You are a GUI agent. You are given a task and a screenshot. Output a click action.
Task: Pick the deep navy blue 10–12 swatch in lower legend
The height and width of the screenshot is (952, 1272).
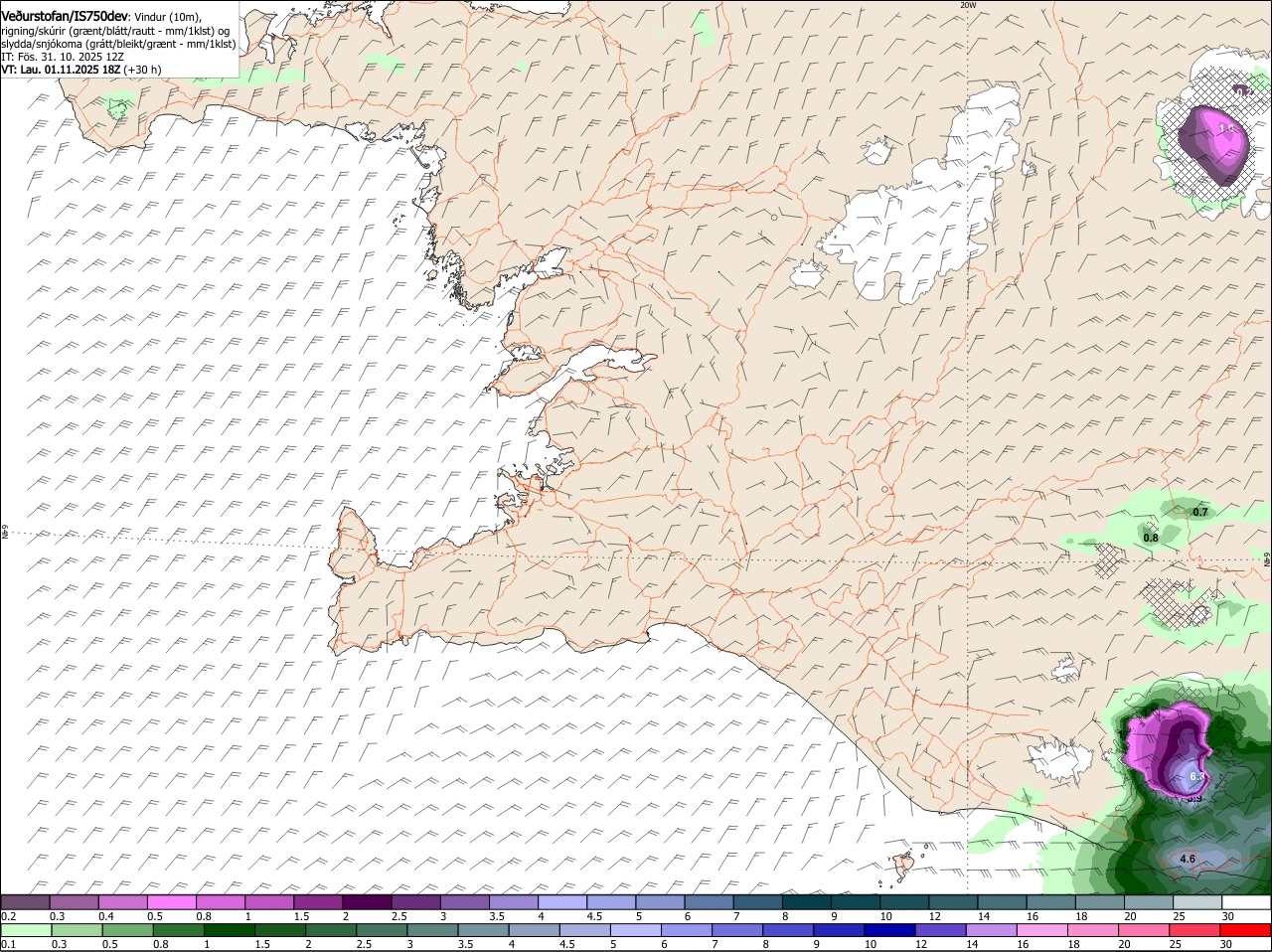889,930
